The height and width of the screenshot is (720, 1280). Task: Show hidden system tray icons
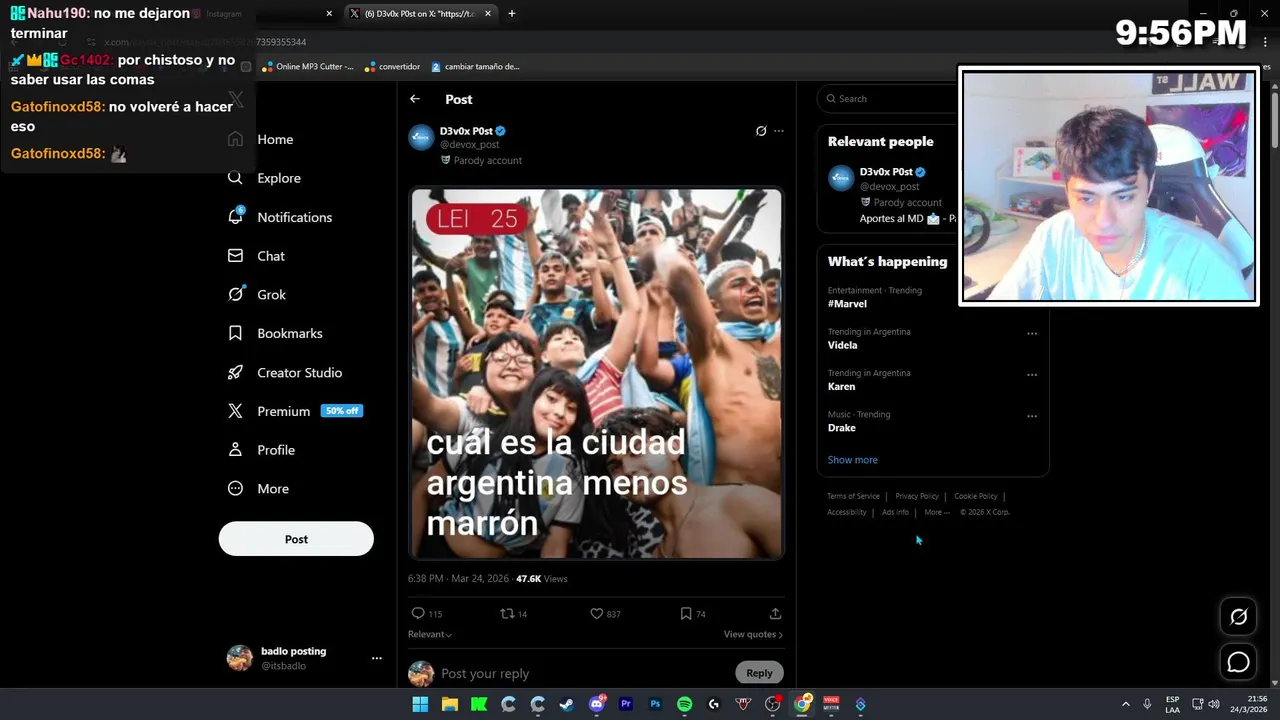click(1125, 704)
